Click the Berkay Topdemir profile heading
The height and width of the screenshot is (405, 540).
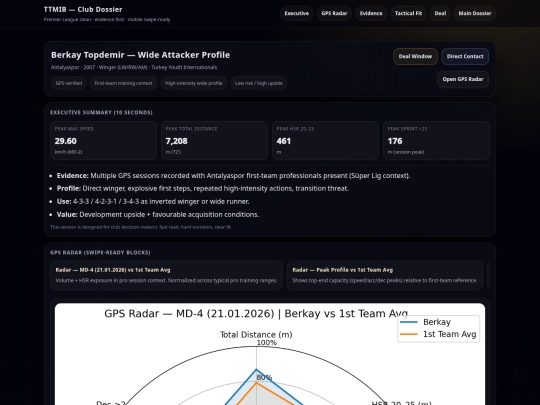[141, 55]
